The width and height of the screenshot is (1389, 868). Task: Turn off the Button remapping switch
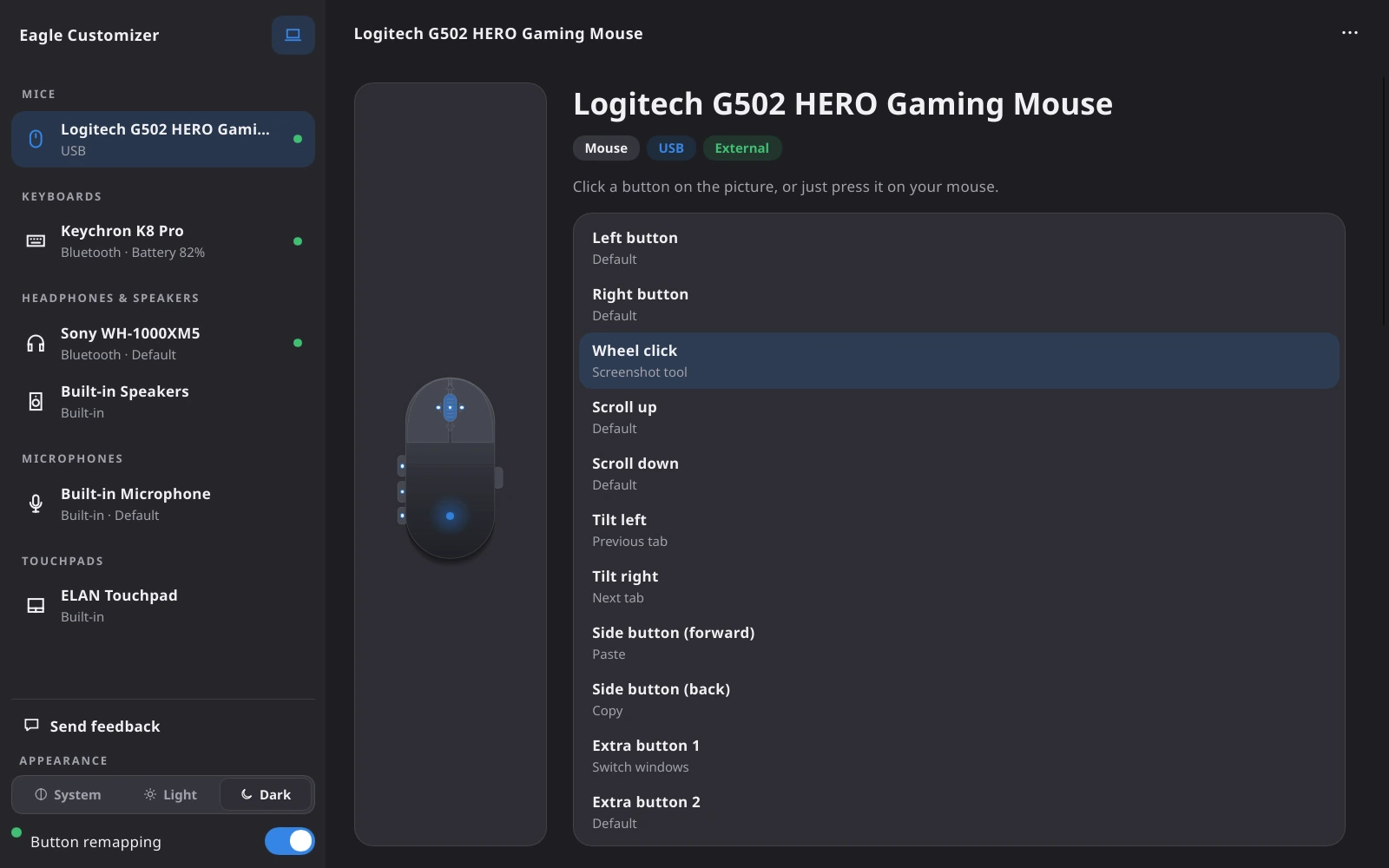tap(289, 841)
